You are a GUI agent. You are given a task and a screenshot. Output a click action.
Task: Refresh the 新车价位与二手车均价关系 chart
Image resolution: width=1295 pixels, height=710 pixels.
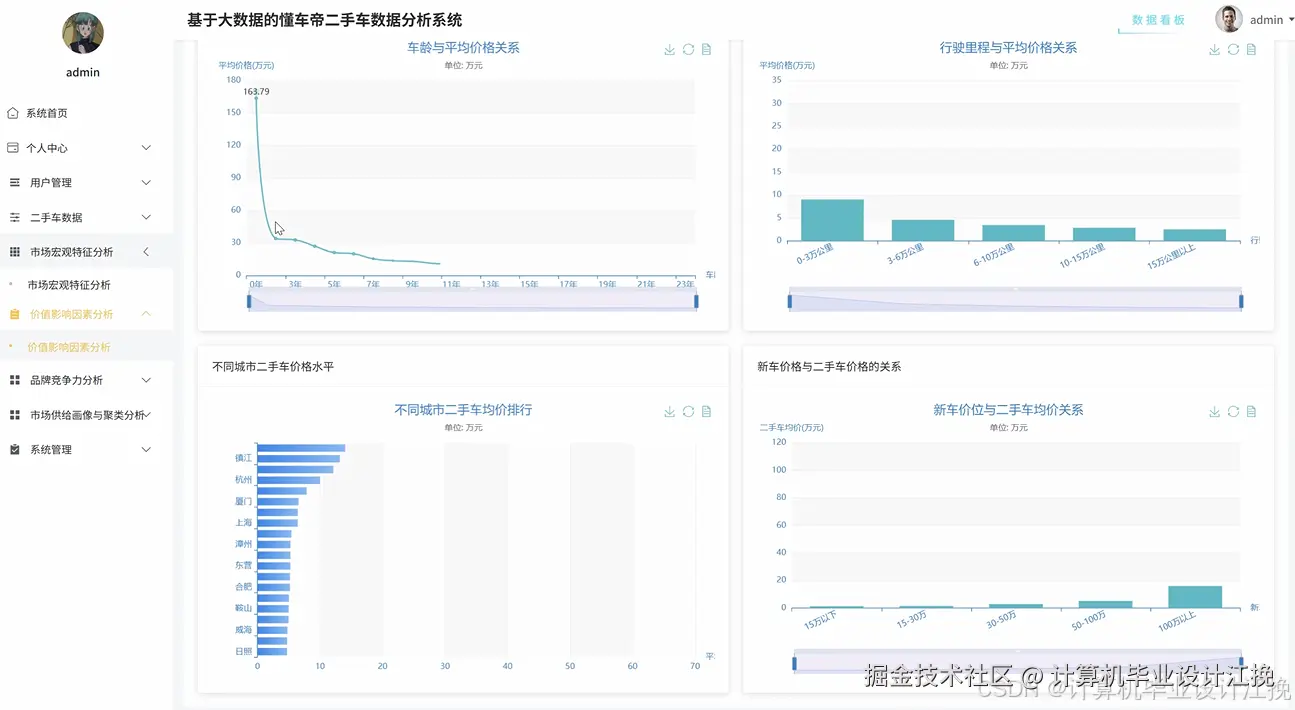1233,412
